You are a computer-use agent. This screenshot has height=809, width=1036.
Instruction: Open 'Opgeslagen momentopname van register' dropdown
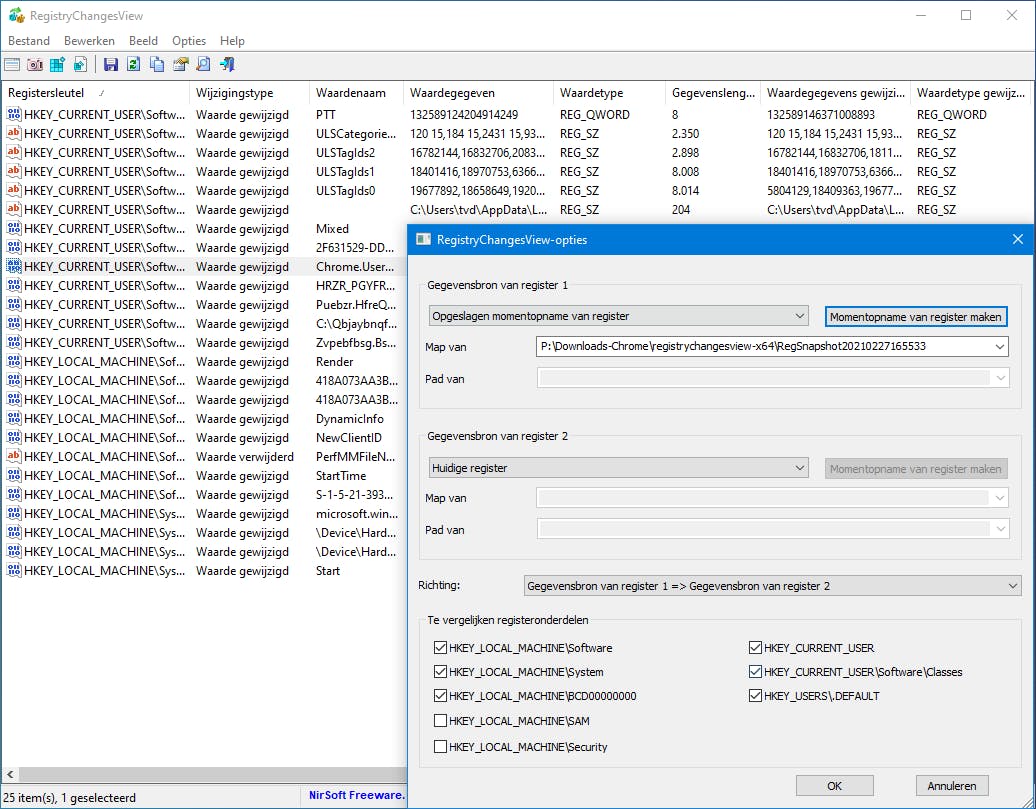pos(617,316)
